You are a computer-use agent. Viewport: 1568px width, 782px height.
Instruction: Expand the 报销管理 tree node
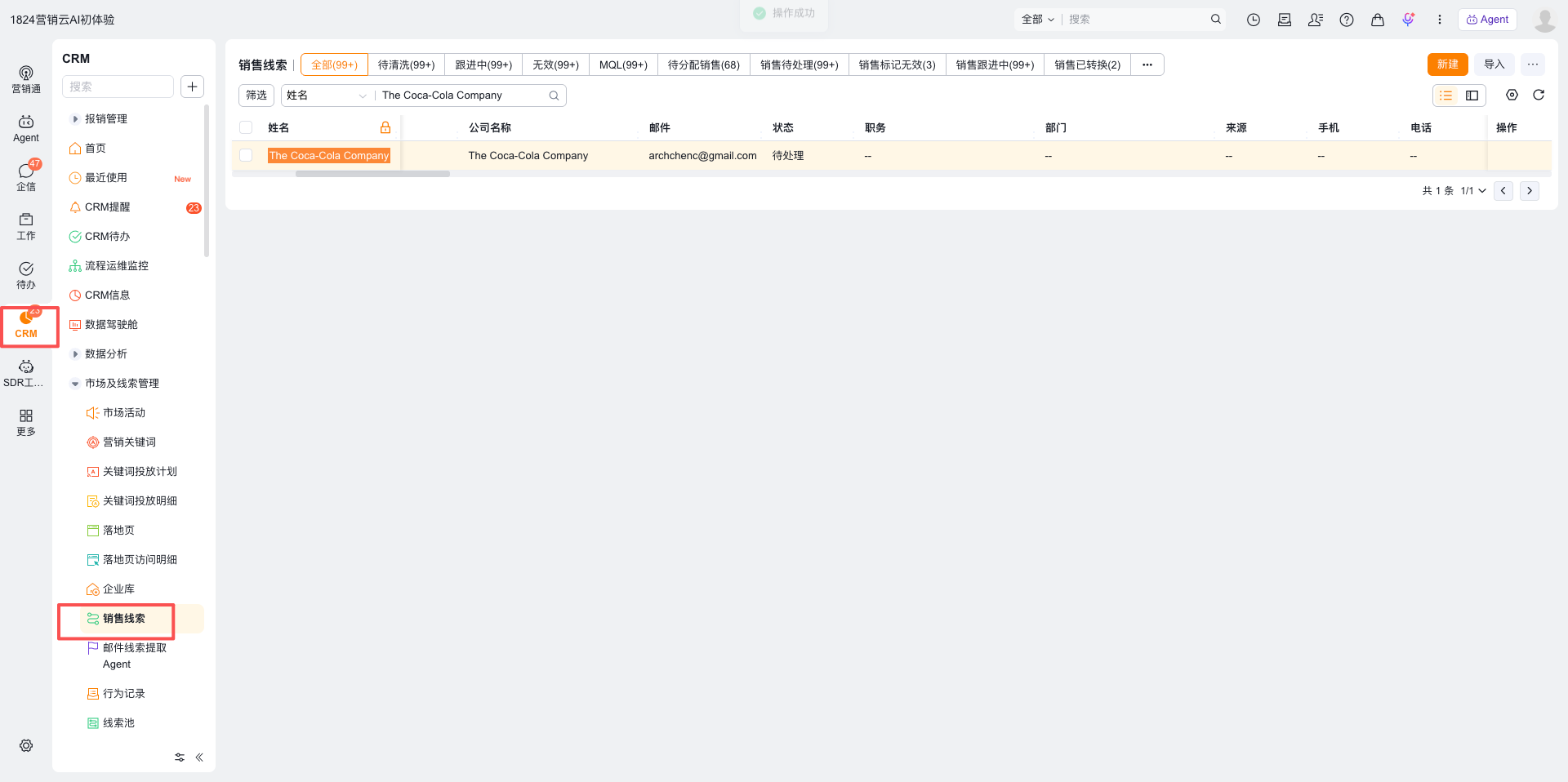pos(75,119)
